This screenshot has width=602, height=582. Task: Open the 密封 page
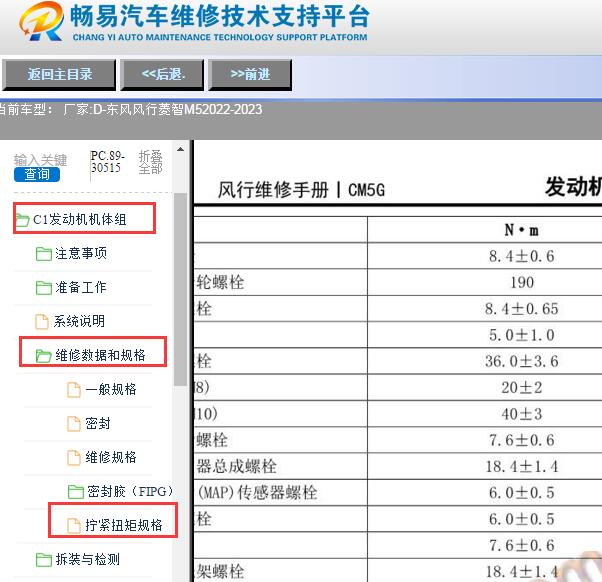[98, 423]
